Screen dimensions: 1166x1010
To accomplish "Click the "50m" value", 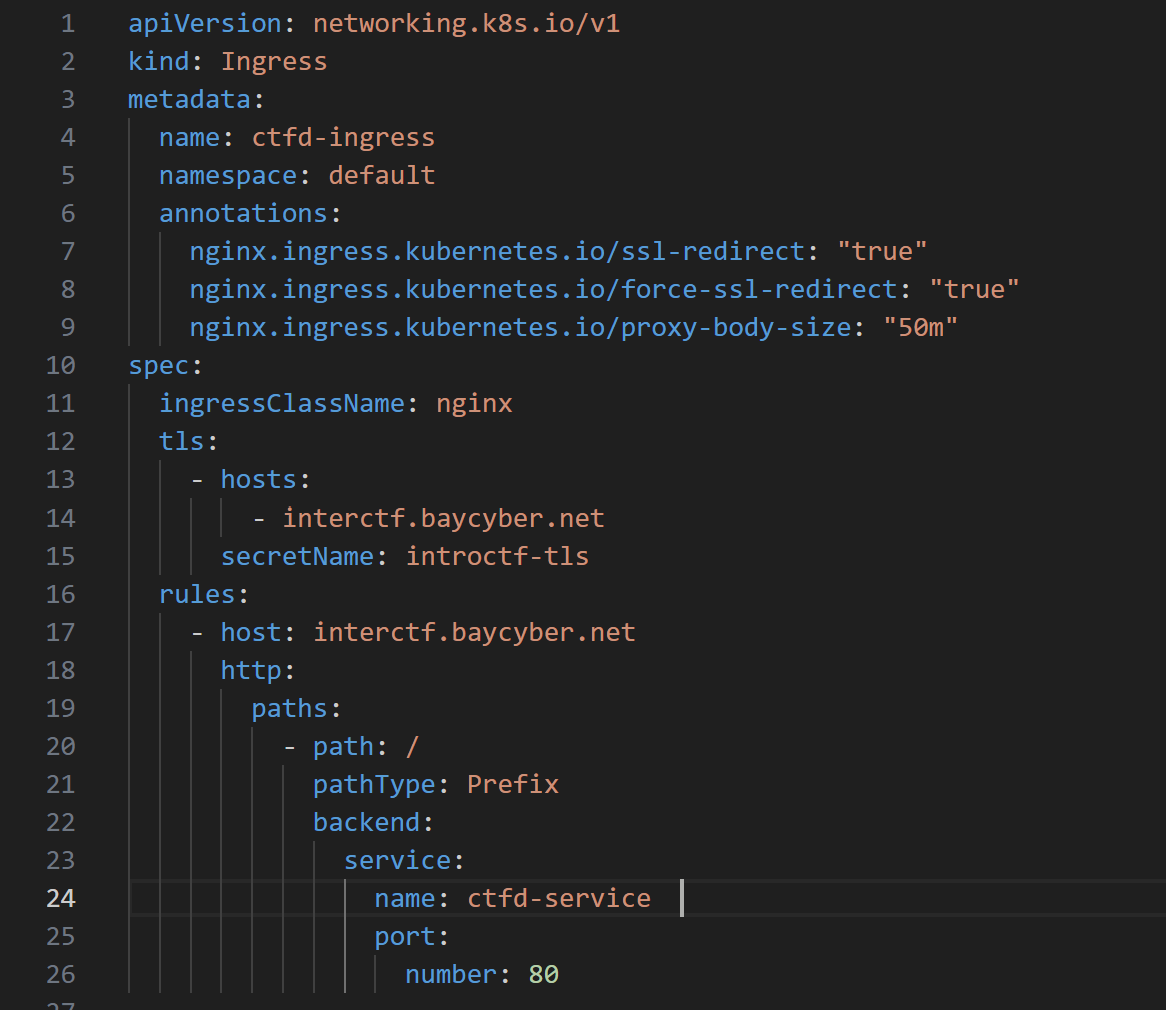I will 921,327.
